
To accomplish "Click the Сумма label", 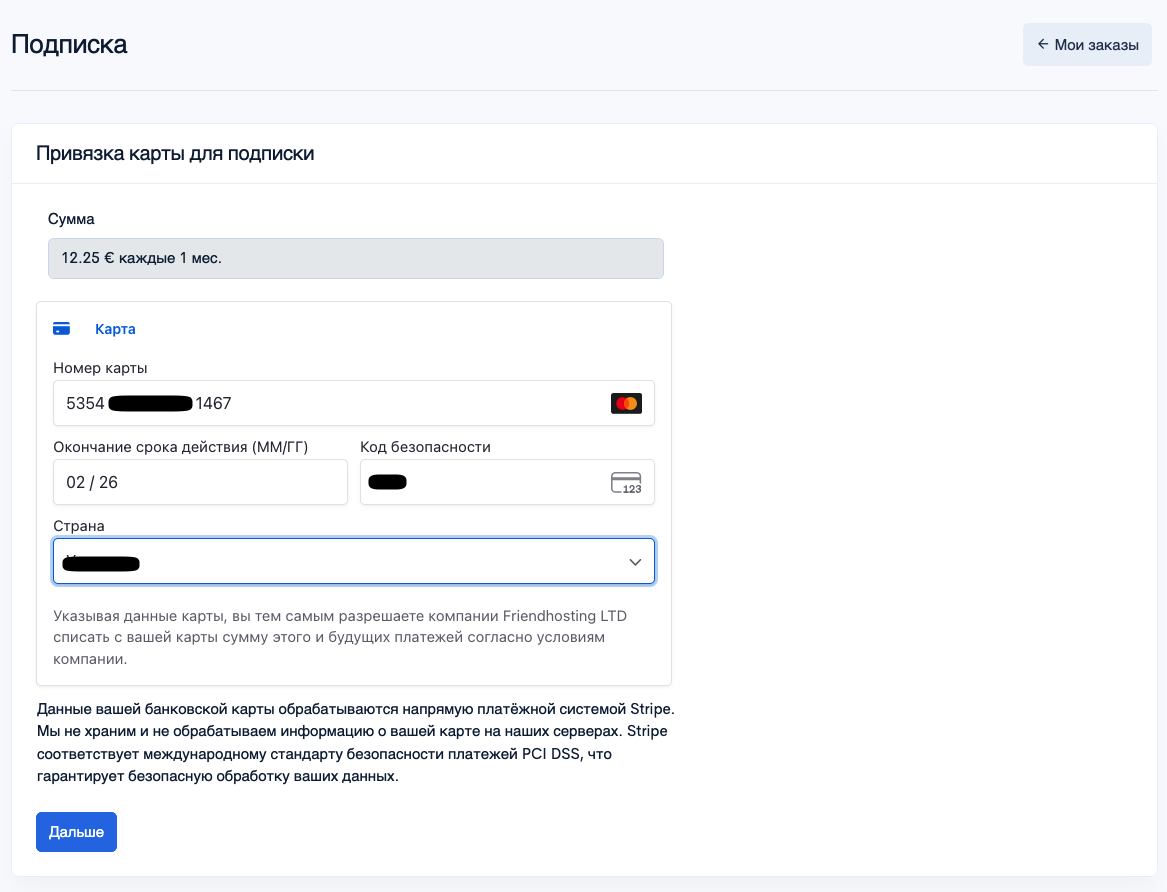I will pyautogui.click(x=71, y=219).
